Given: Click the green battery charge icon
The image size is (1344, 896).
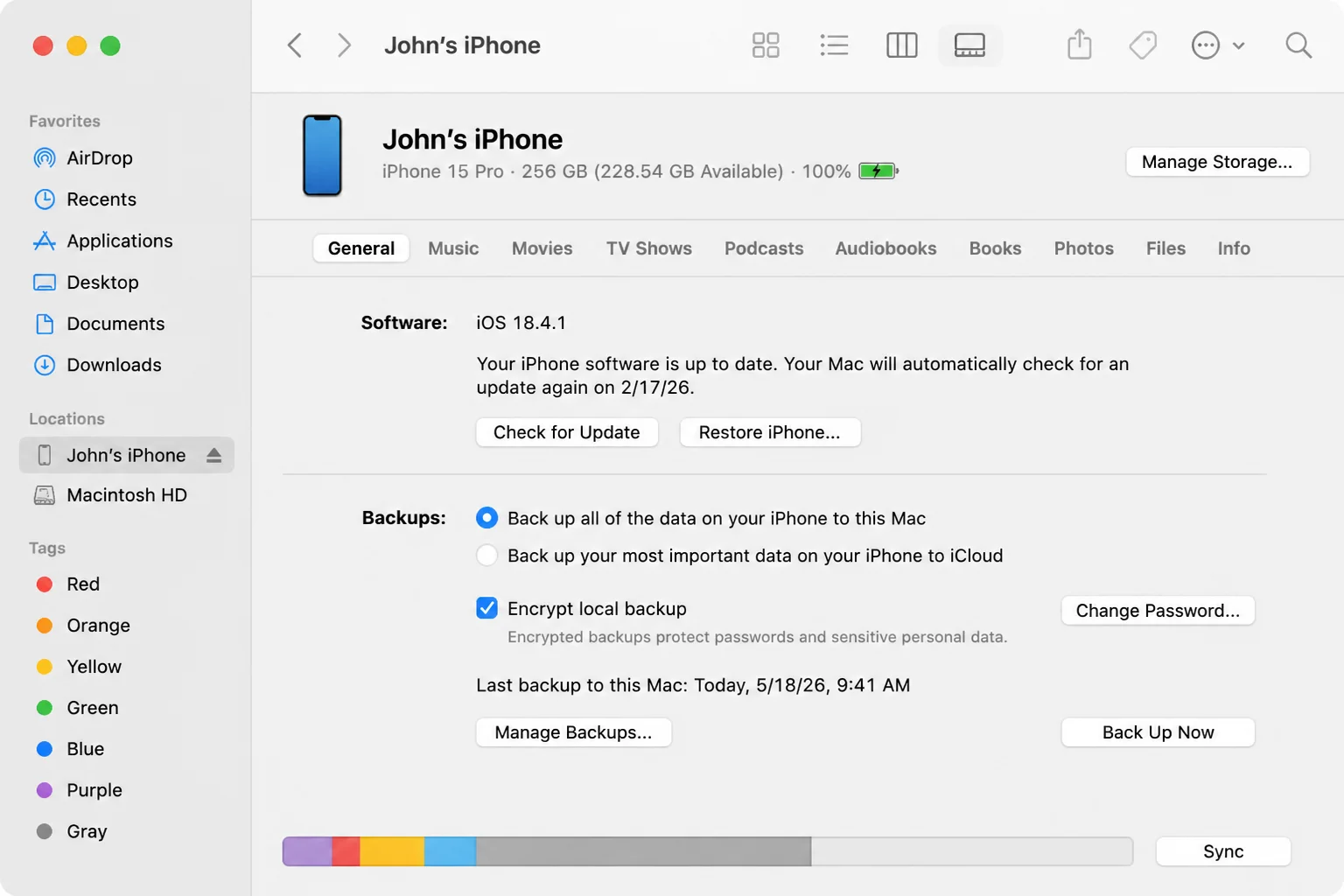Looking at the screenshot, I should [x=878, y=171].
